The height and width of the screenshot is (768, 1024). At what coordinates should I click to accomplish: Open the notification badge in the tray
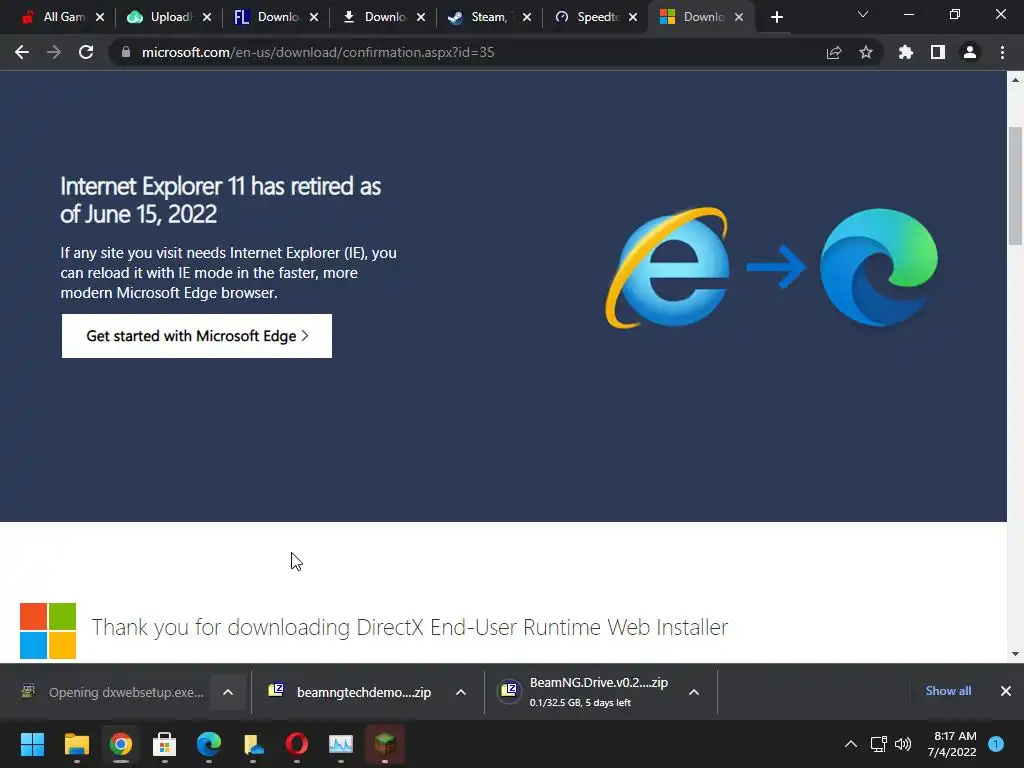click(996, 744)
